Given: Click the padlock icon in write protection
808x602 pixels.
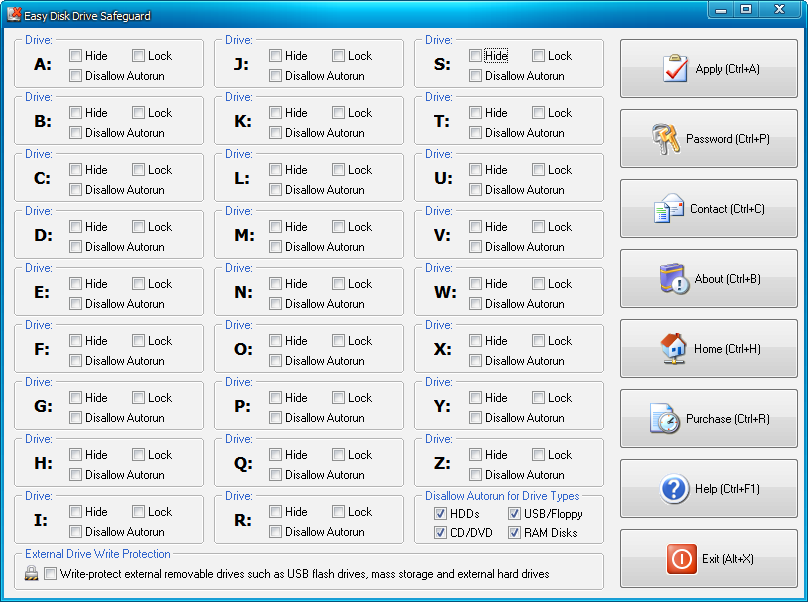Looking at the screenshot, I should pos(32,574).
